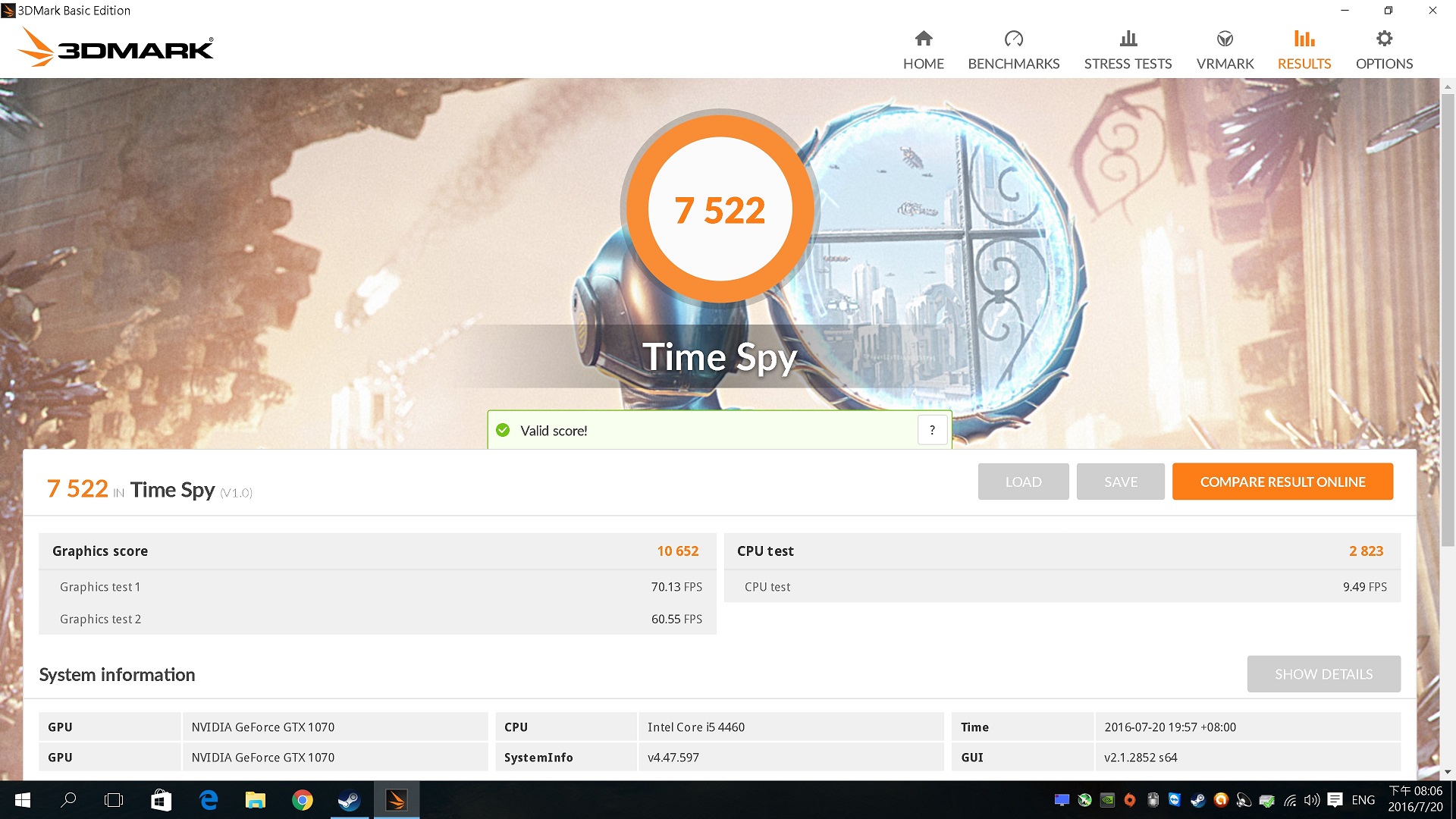This screenshot has width=1456, height=819.
Task: Open Google Chrome from the taskbar
Action: (302, 800)
